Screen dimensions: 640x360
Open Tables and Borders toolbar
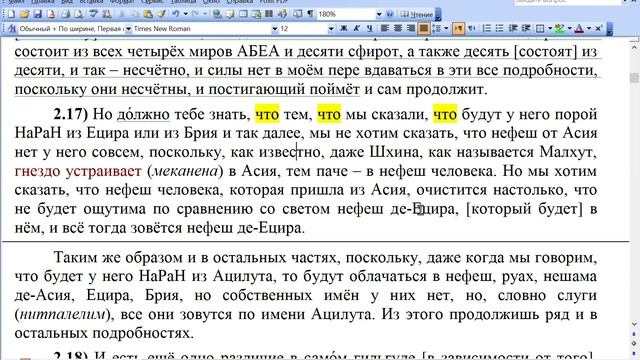[230, 14]
